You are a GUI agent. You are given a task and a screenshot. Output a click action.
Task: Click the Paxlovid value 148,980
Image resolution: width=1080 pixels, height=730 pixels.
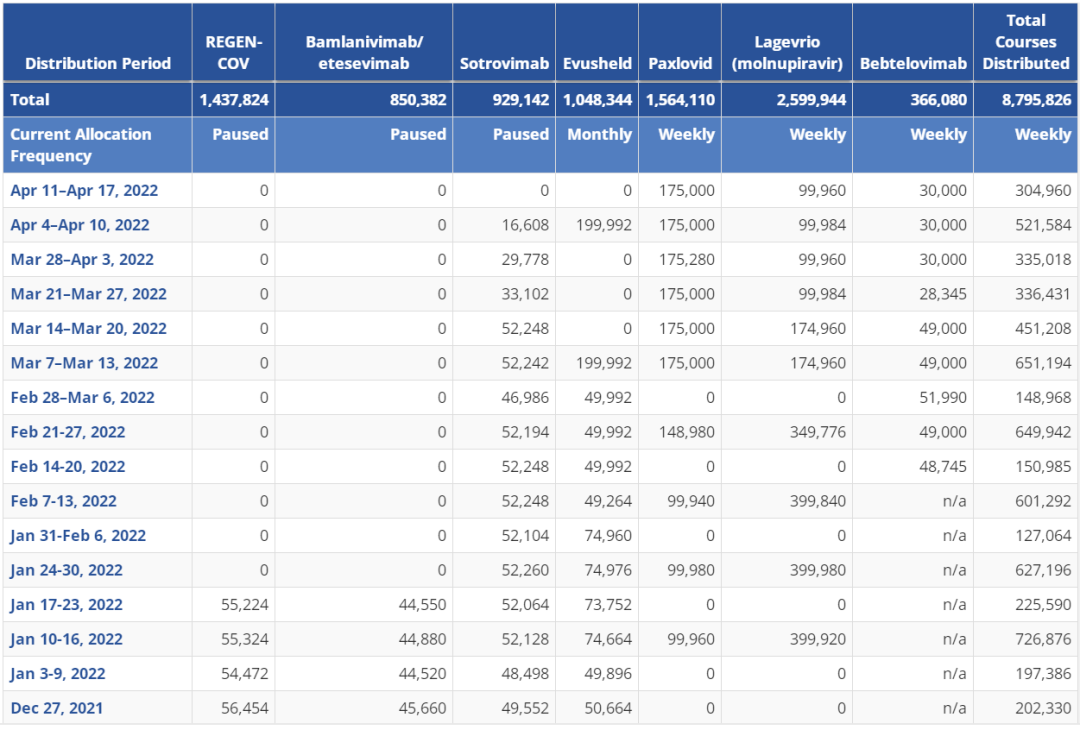coord(687,432)
